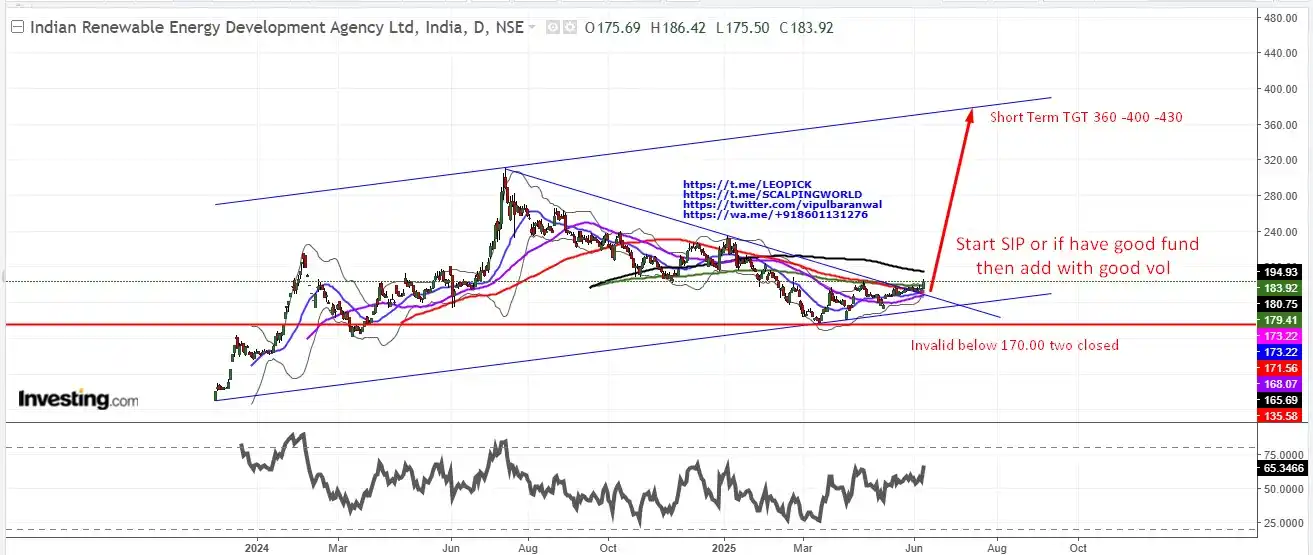The image size is (1313, 555).
Task: Click the RSI value label 65.3466
Action: (x=1281, y=467)
